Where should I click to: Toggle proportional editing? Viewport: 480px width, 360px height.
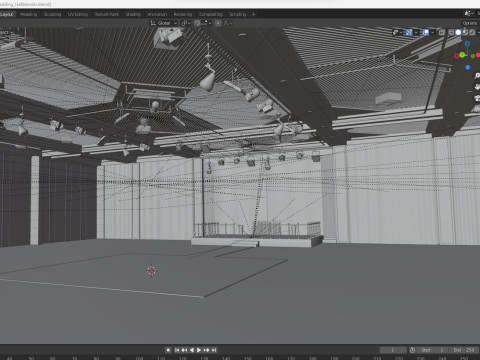pos(218,23)
